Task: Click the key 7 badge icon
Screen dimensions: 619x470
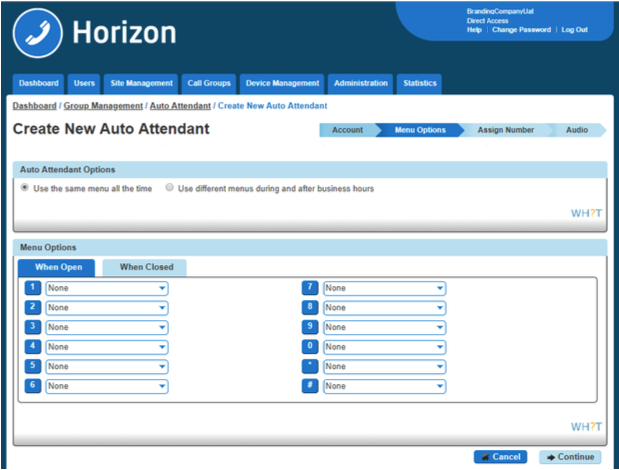Action: 310,288
